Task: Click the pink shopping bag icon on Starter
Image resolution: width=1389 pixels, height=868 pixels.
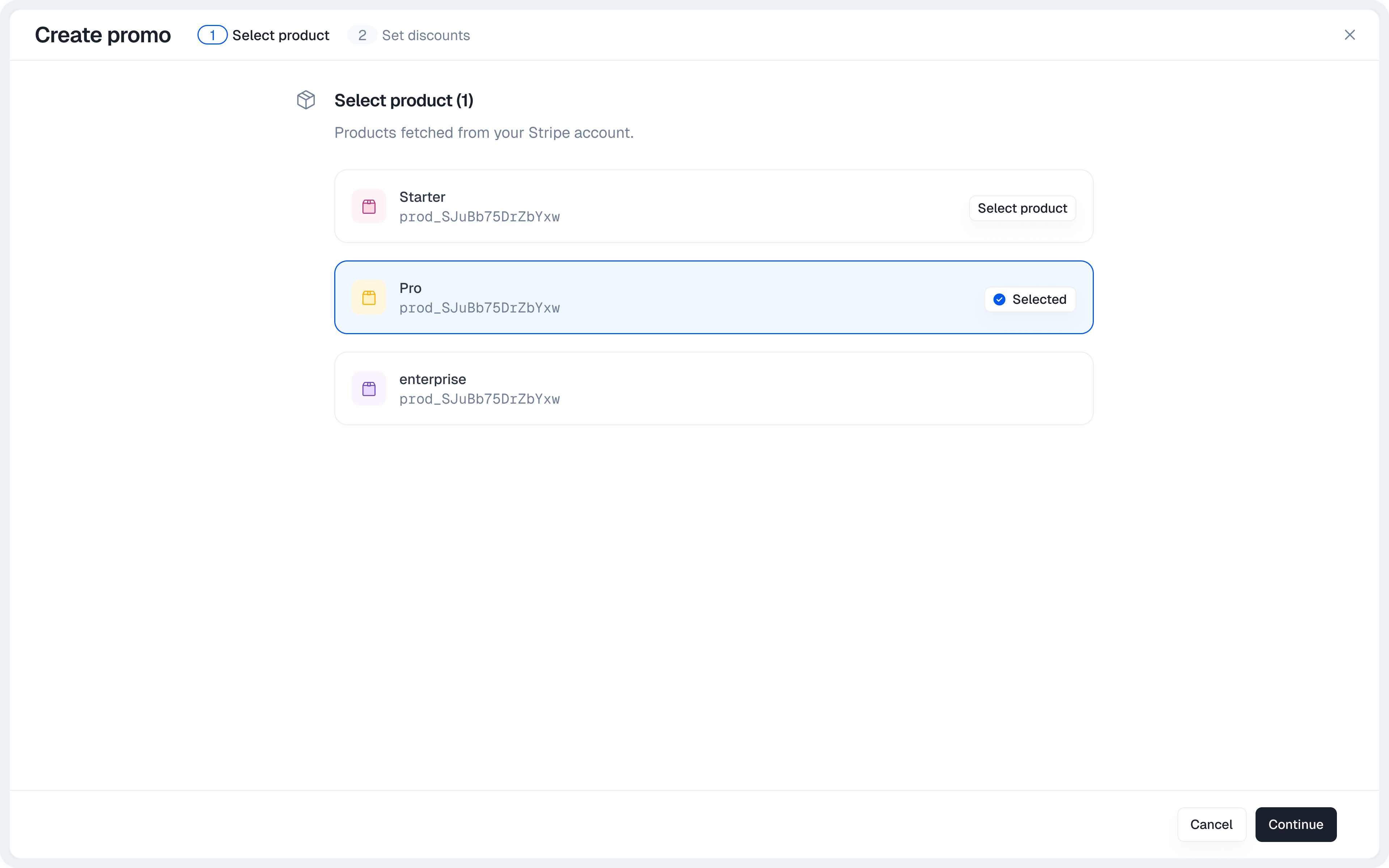Action: [x=369, y=205]
